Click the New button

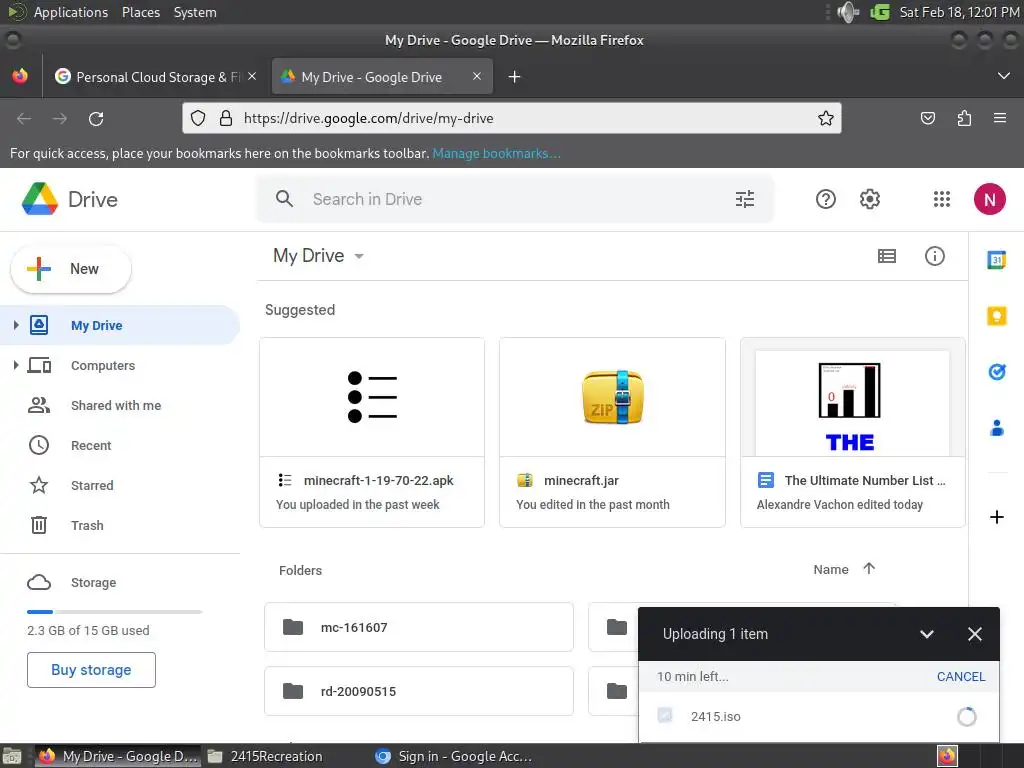[71, 269]
